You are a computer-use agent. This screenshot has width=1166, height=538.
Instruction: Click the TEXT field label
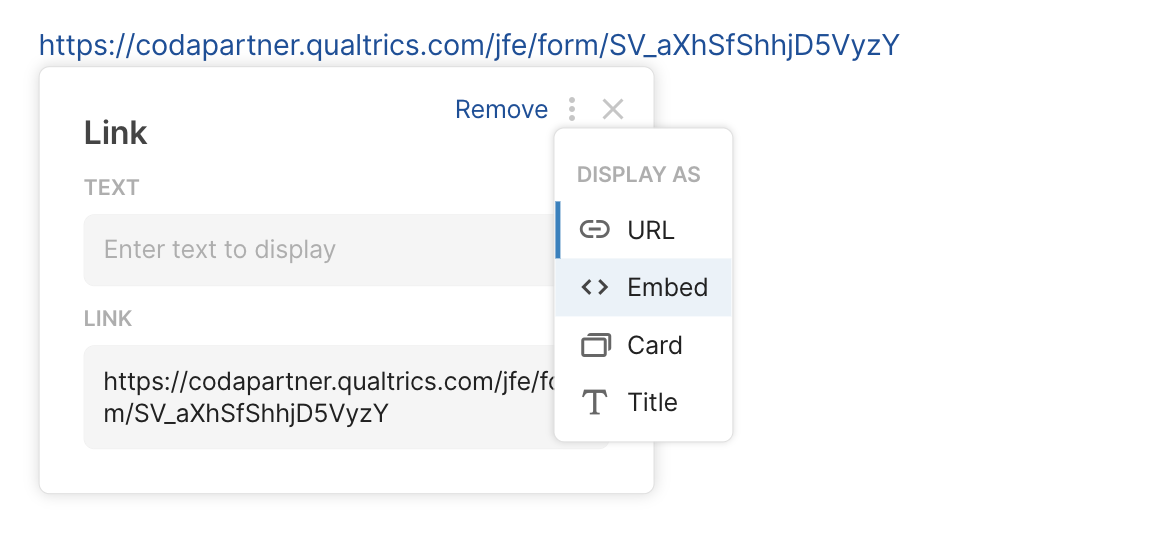[112, 187]
